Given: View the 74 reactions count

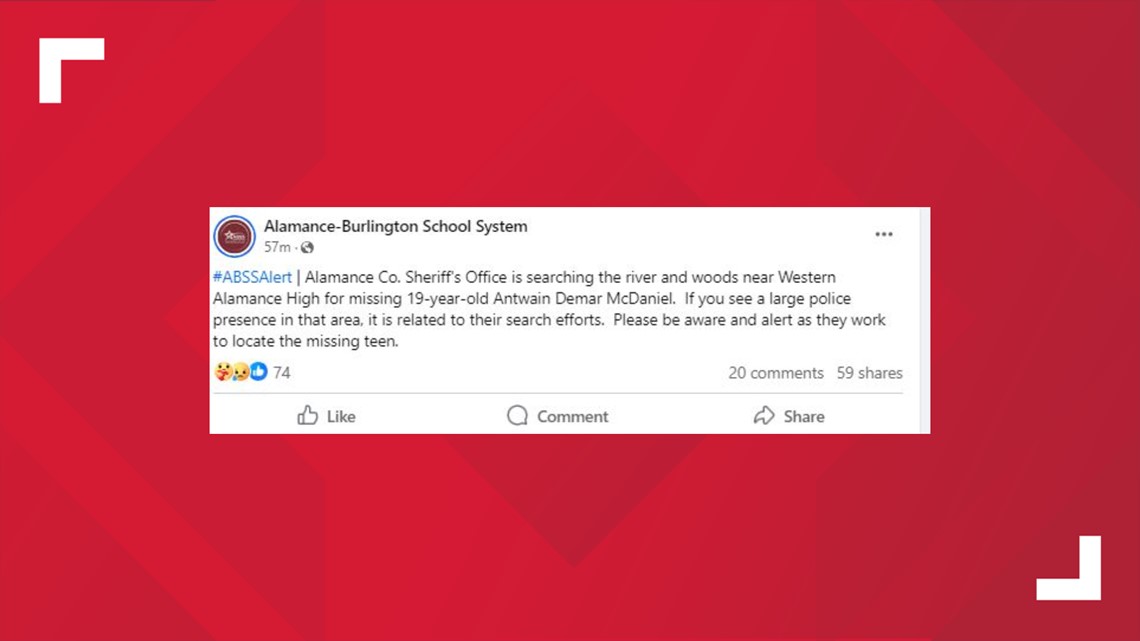Looking at the screenshot, I should tap(282, 373).
